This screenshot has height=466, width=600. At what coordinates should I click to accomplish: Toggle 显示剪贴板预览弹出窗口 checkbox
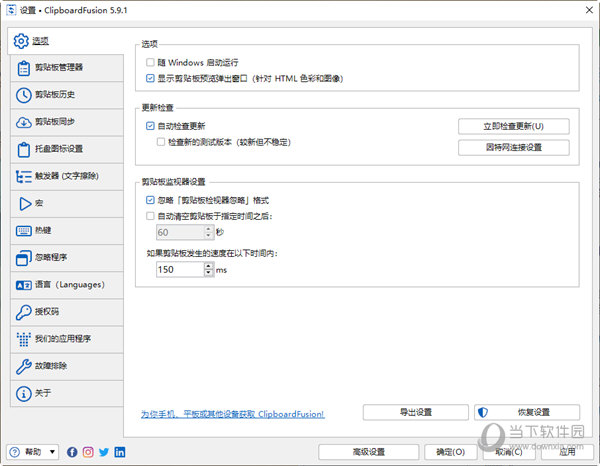click(x=150, y=78)
